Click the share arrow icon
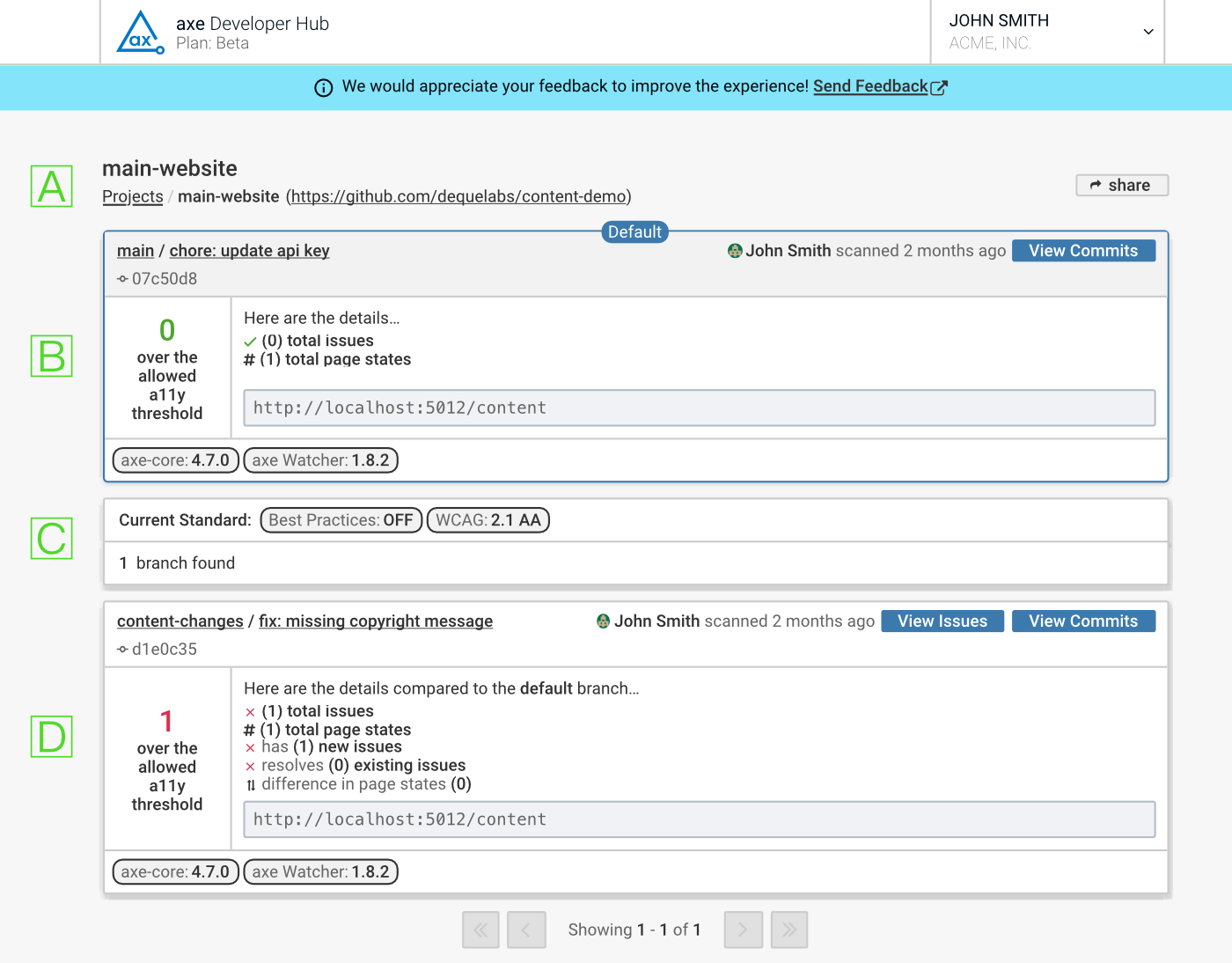Screen dimensions: 1232x963 coord(1096,185)
